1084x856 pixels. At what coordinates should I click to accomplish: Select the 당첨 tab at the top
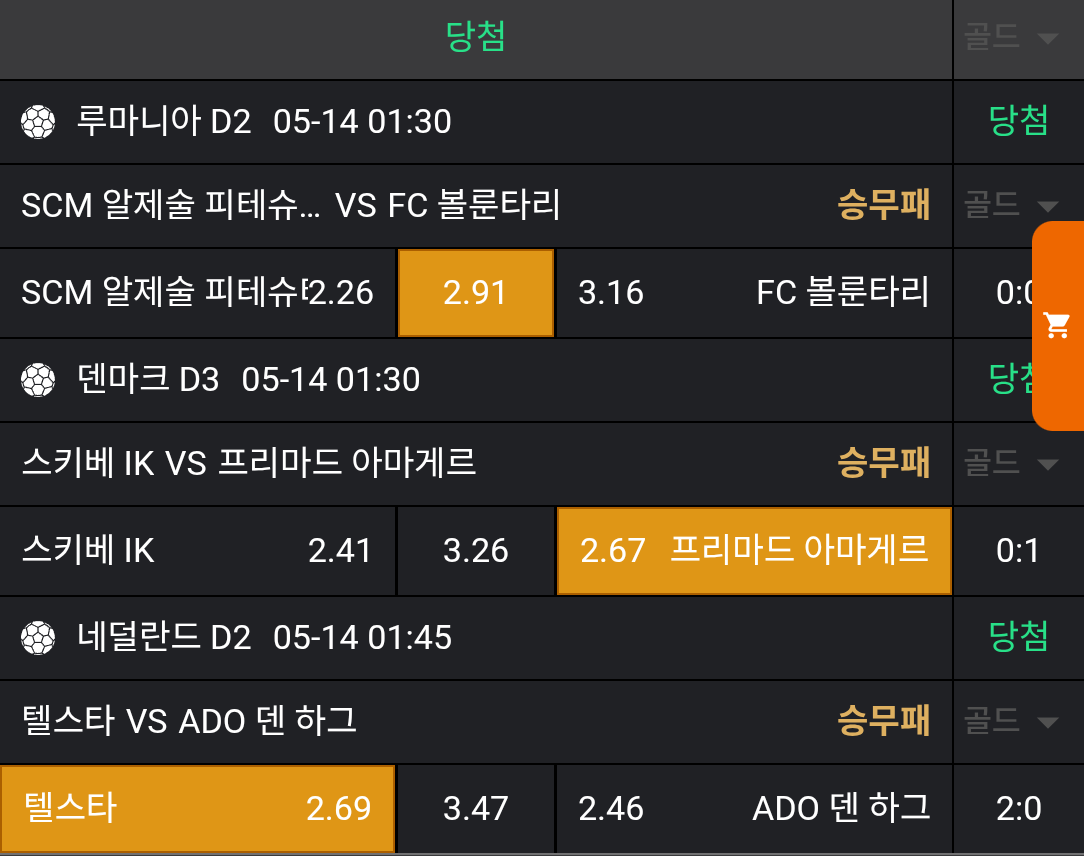(476, 38)
